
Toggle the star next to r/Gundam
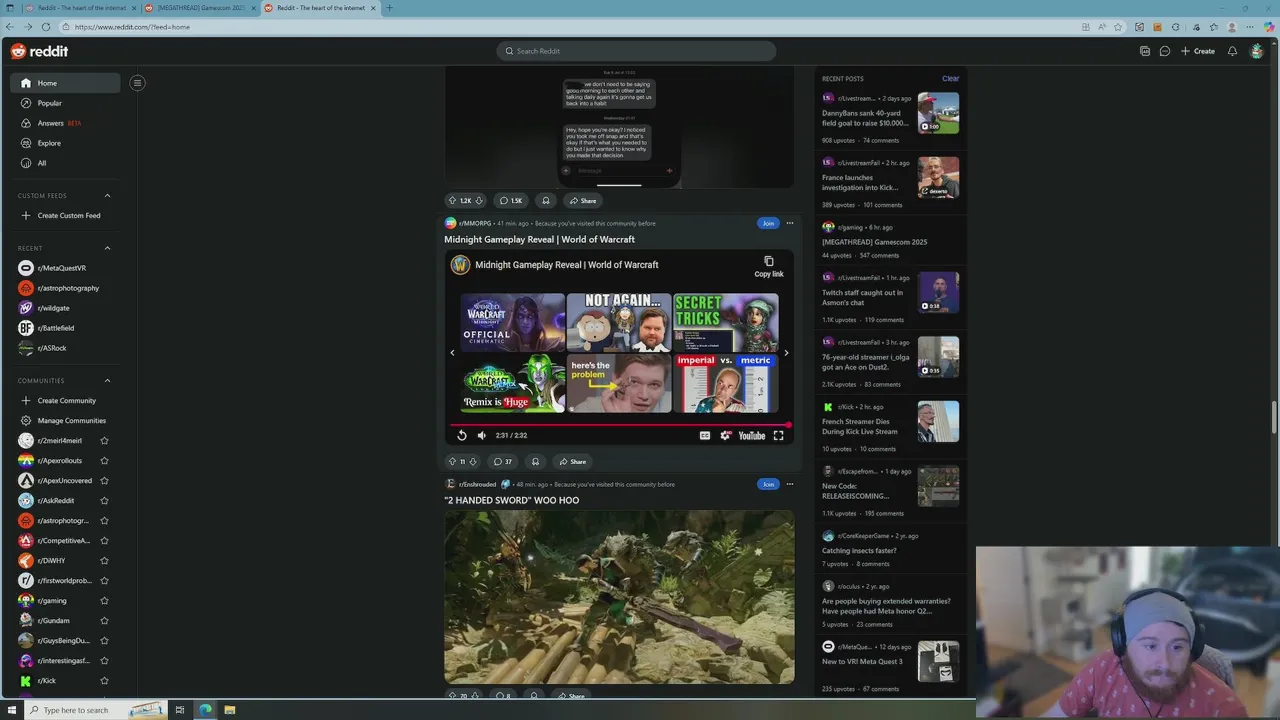coord(104,621)
